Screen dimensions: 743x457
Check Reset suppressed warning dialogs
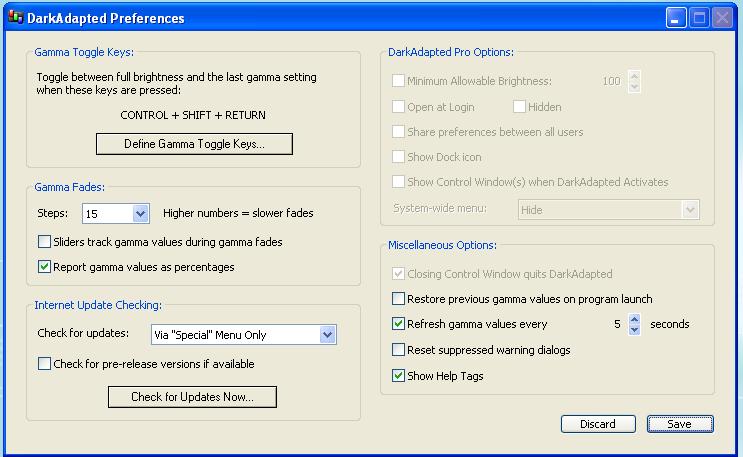point(398,350)
